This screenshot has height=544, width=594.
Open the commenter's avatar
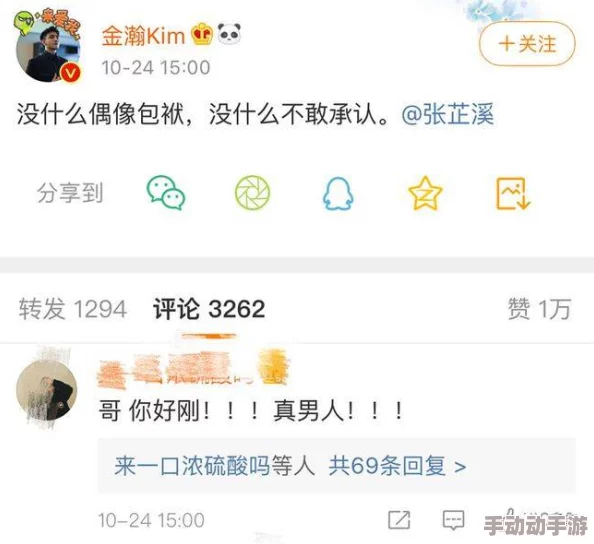[47, 391]
